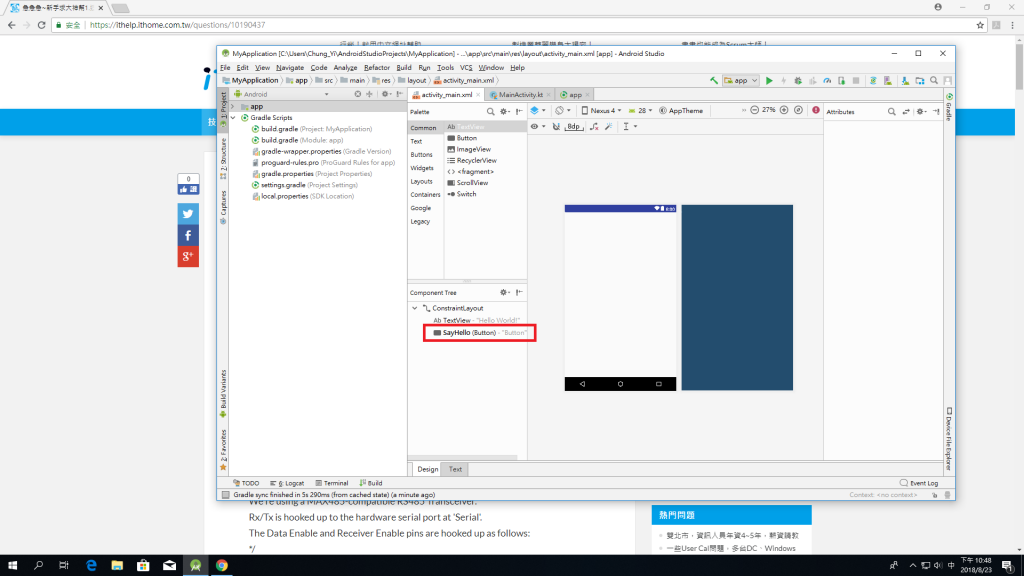The width and height of the screenshot is (1024, 576).
Task: Toggle the Gradle tool window
Action: [x=949, y=107]
